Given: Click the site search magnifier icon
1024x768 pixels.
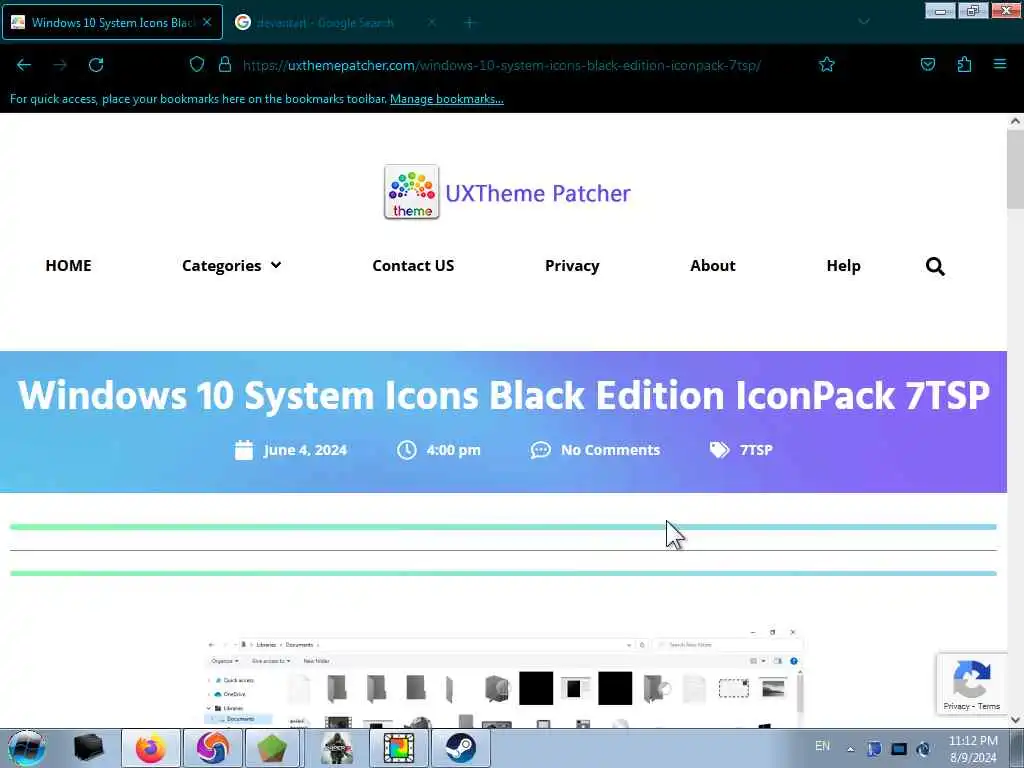Looking at the screenshot, I should (935, 266).
